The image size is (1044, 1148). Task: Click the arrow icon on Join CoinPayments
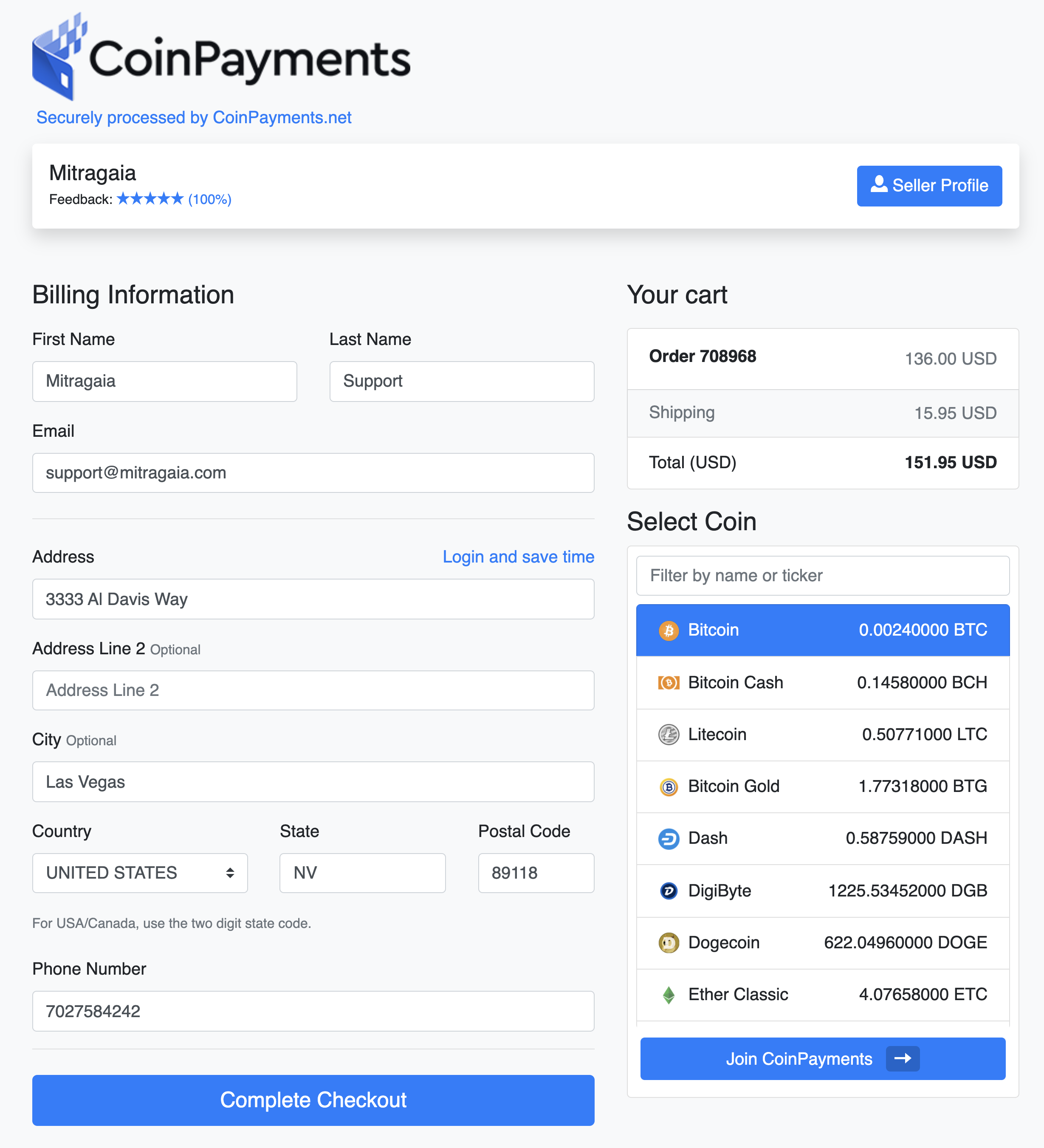click(902, 1059)
